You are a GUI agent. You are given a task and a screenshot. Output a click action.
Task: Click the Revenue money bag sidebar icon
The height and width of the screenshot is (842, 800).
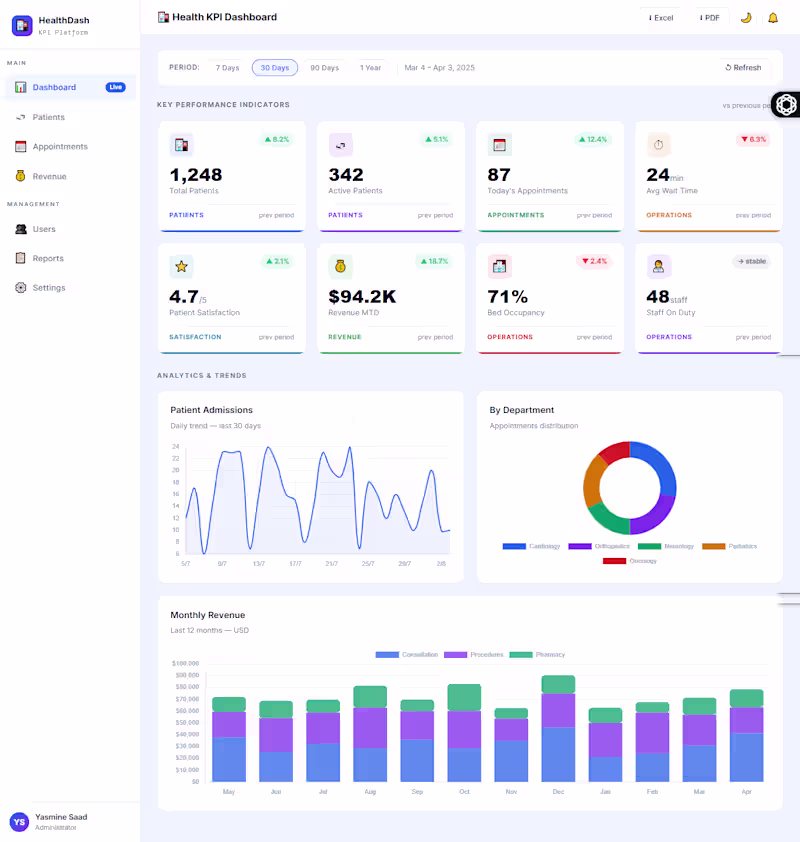pyautogui.click(x=20, y=176)
